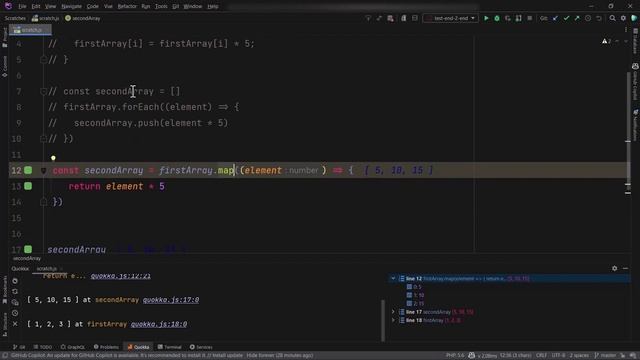The height and width of the screenshot is (360, 640).
Task: Show Git history via the clock icon
Action: [x=588, y=18]
